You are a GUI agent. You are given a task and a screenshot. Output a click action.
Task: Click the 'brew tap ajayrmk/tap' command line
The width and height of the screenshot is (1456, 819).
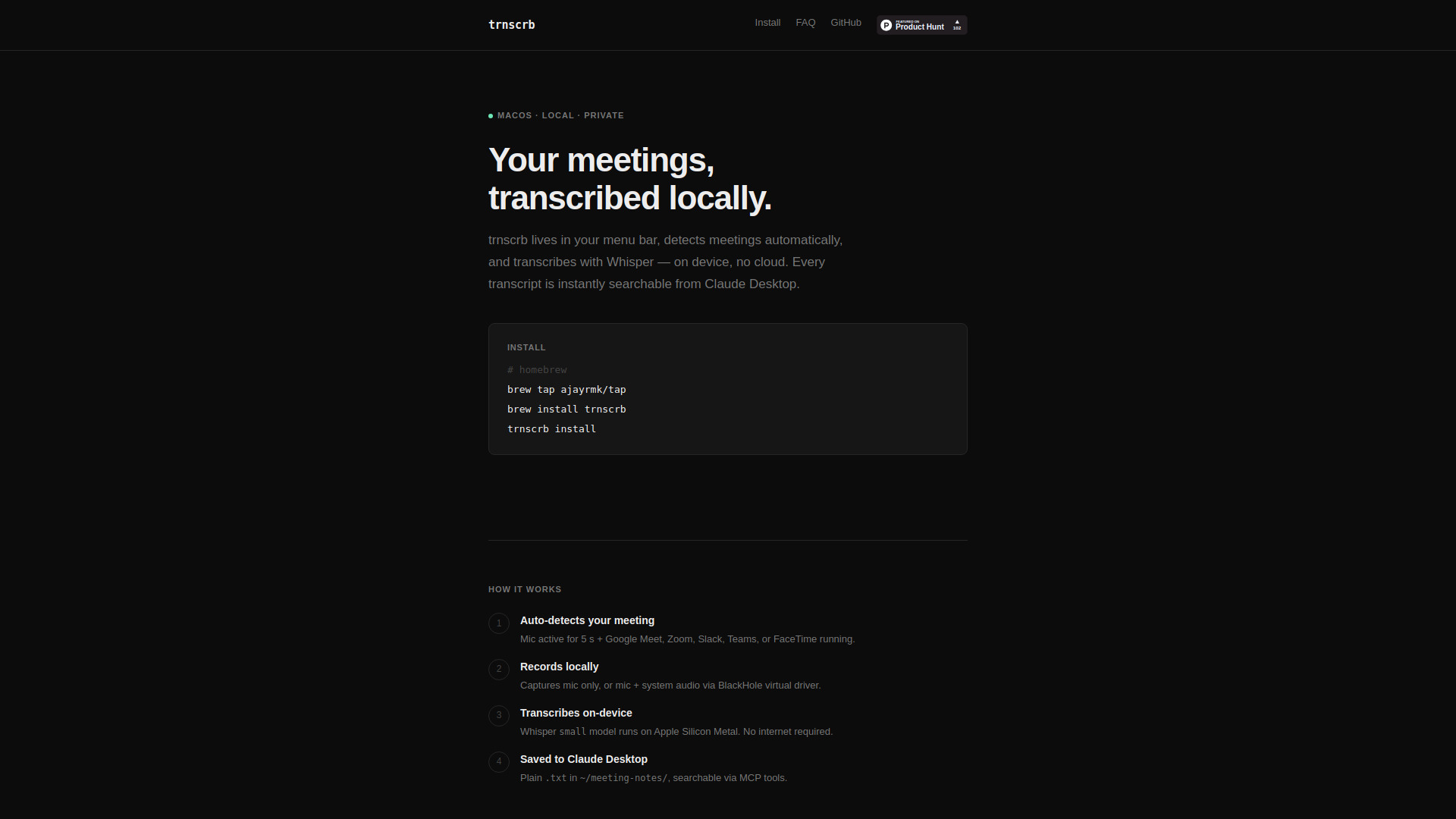[x=566, y=390]
